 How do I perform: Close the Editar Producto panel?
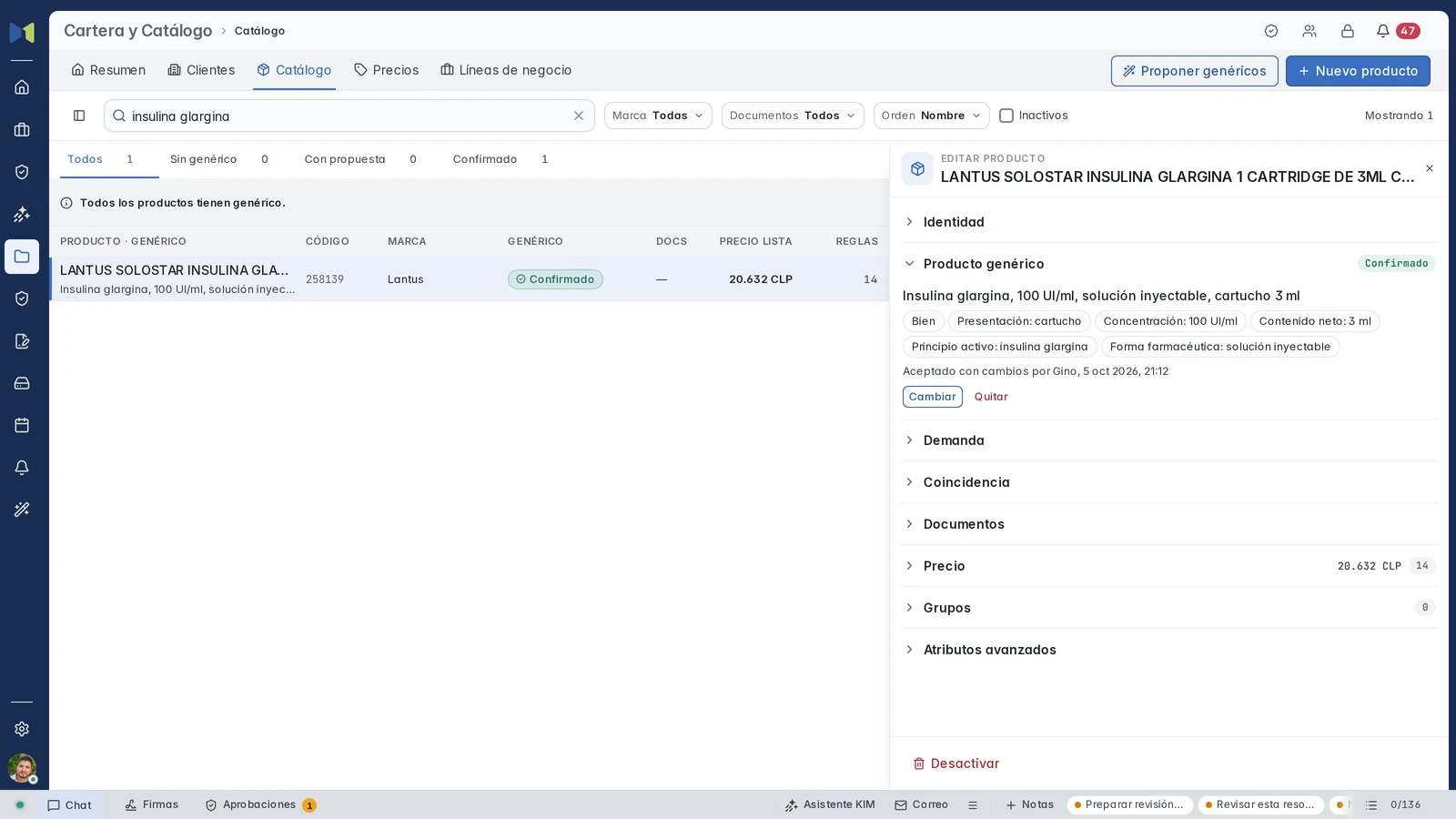pyautogui.click(x=1430, y=168)
